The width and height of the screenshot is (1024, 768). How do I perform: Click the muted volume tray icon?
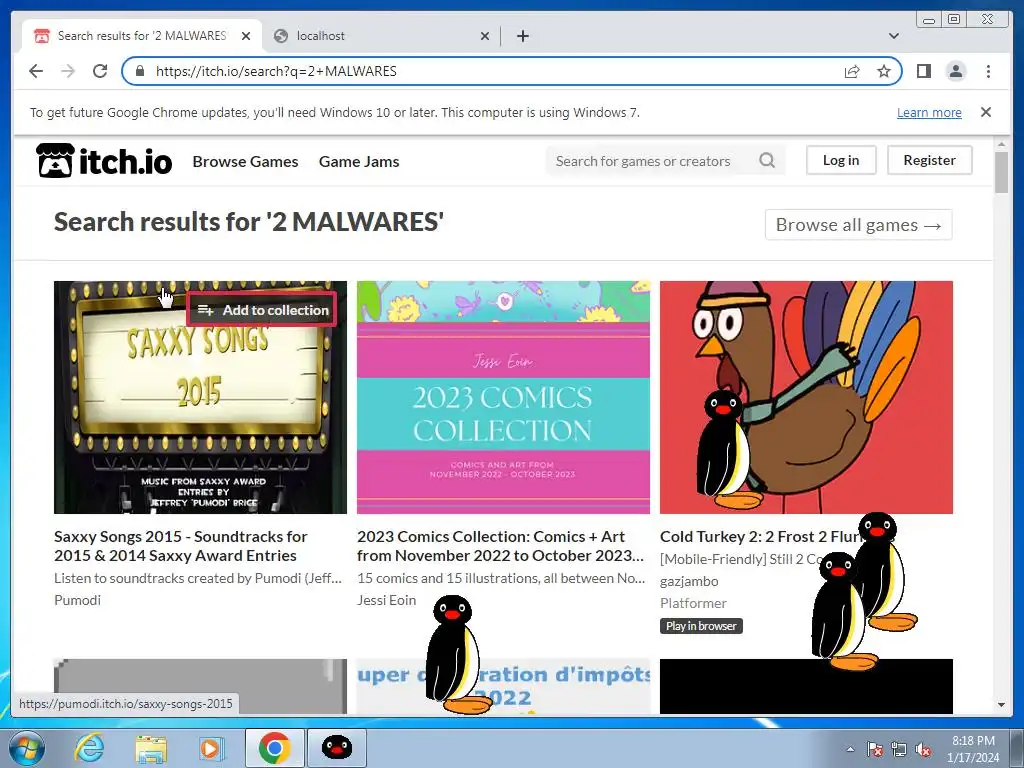click(923, 750)
